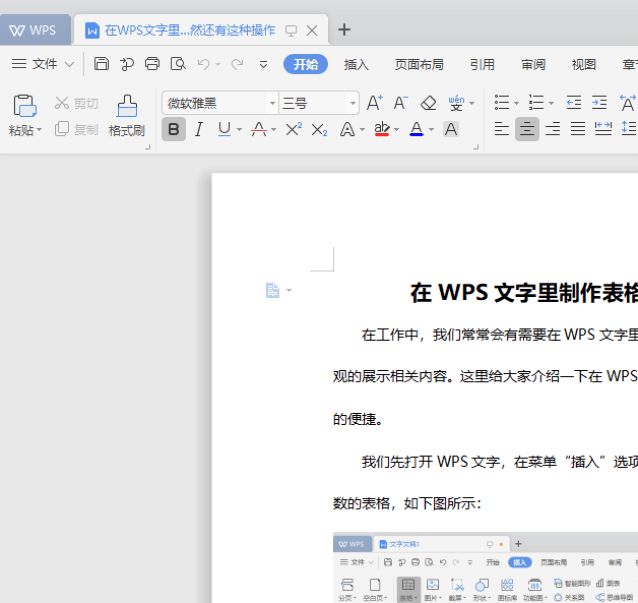The width and height of the screenshot is (638, 603).
Task: Click the 格式刷 format painter
Action: click(x=127, y=116)
